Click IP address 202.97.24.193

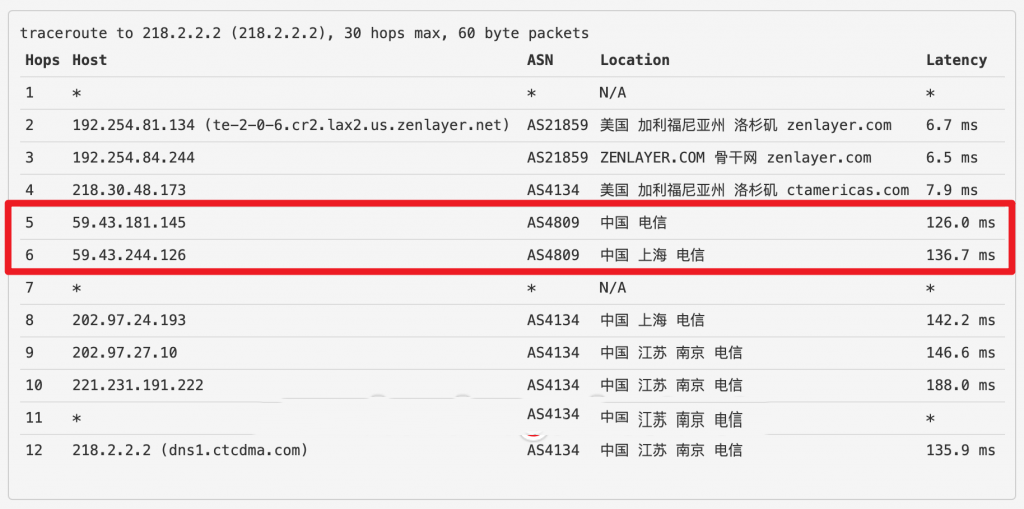point(129,320)
